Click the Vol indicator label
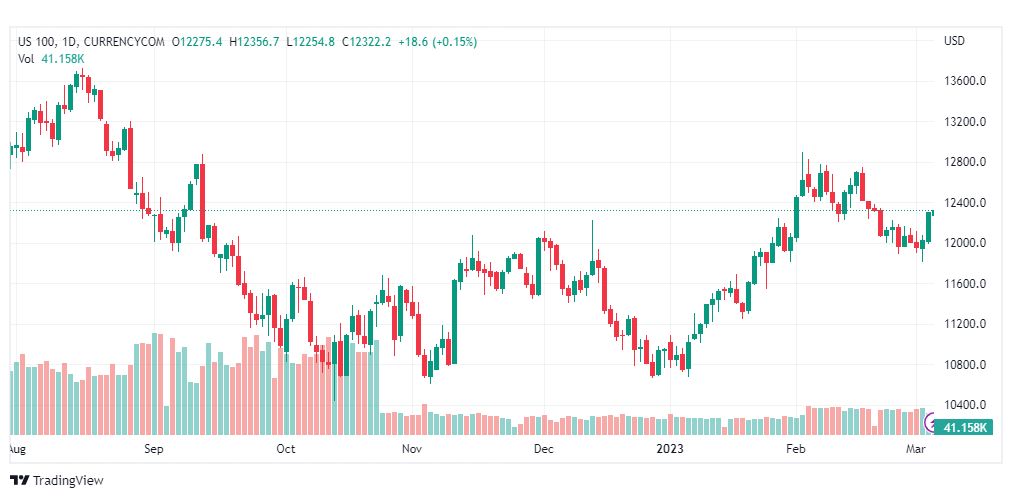This screenshot has width=1012, height=498. (26, 58)
